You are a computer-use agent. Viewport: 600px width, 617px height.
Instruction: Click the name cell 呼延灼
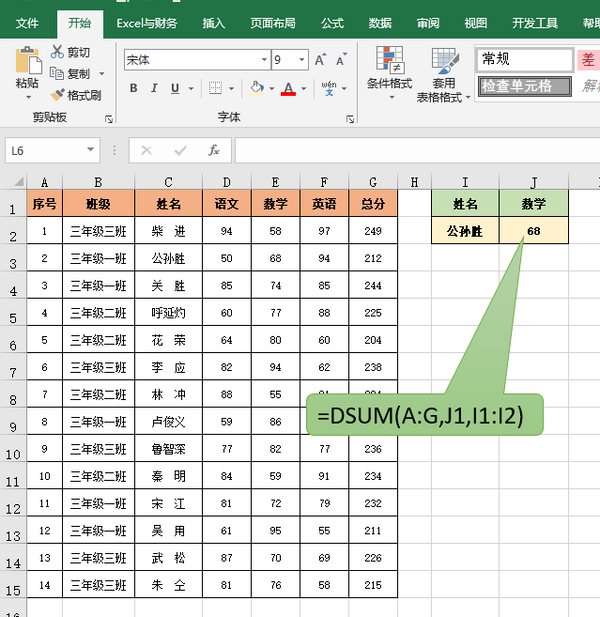tap(168, 313)
